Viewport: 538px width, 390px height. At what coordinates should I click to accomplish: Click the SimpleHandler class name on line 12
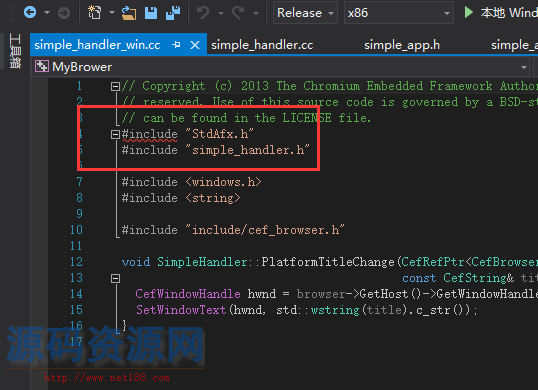(x=202, y=262)
